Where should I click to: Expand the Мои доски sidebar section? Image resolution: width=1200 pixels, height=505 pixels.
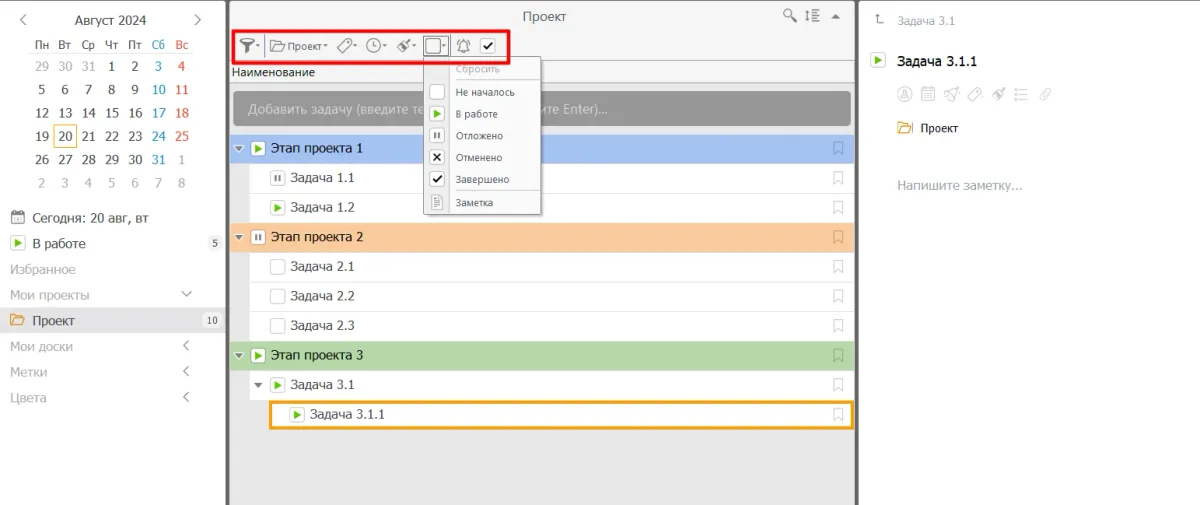[186, 346]
